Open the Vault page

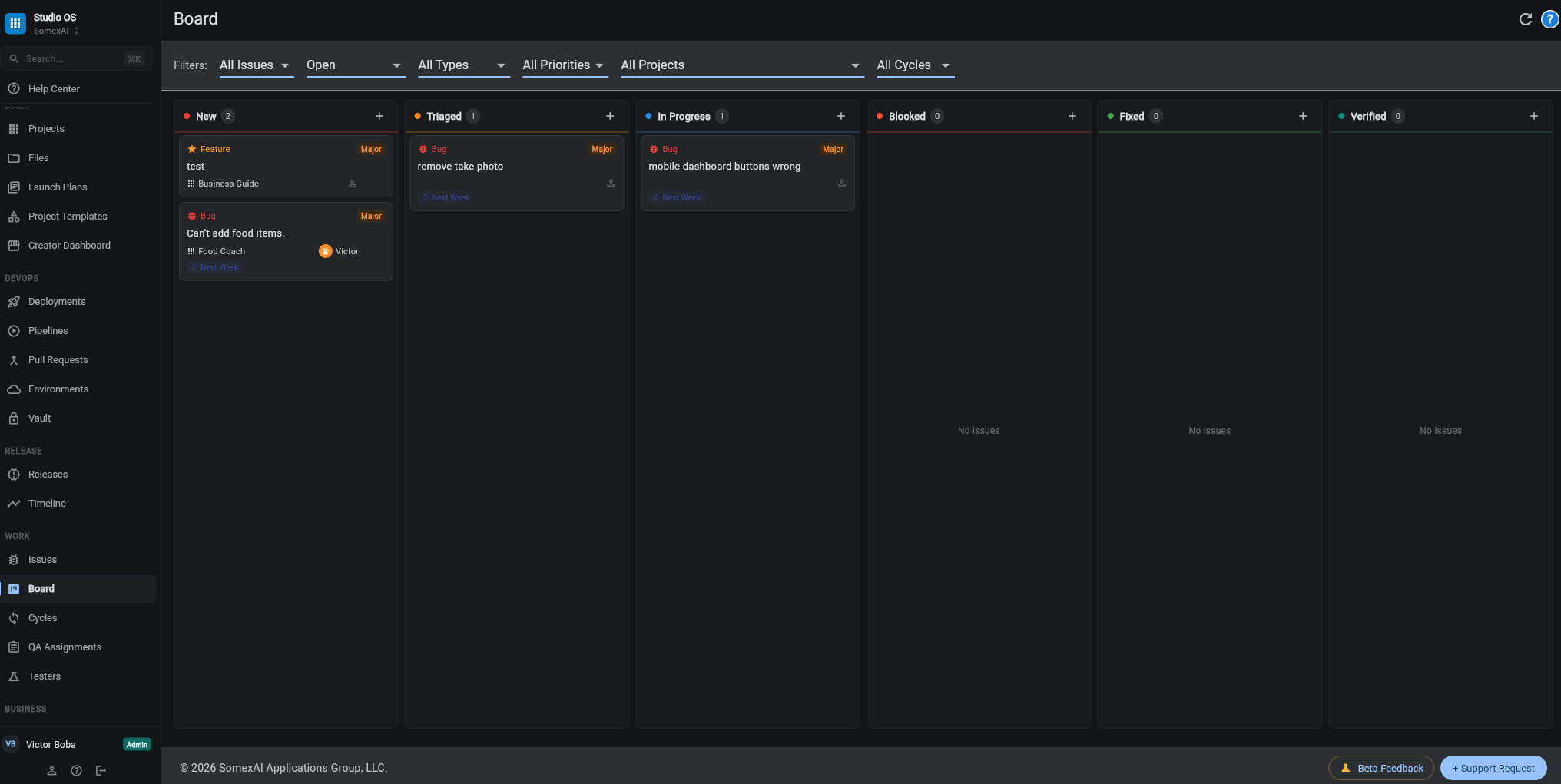coord(39,418)
